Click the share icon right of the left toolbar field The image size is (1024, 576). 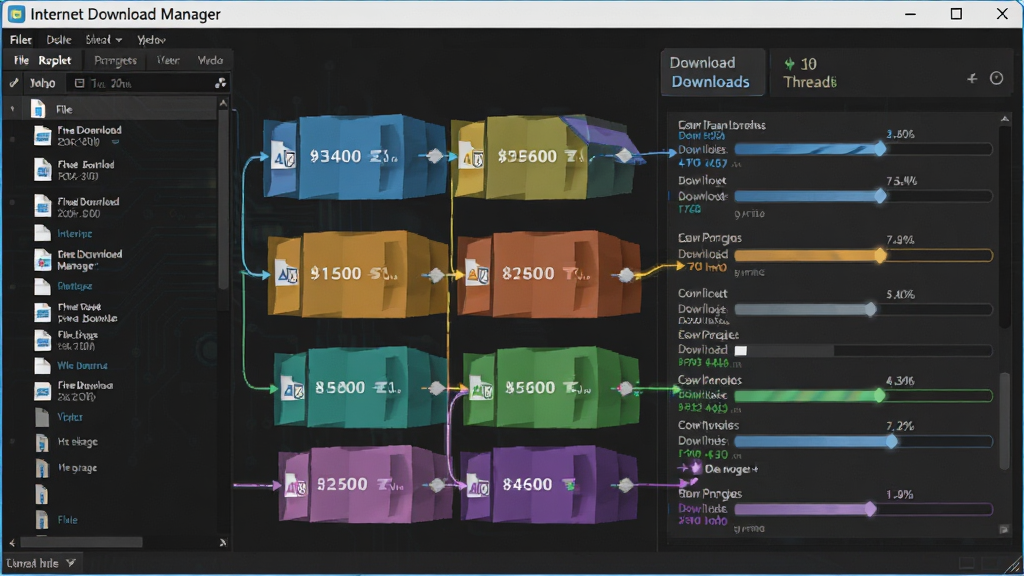pos(221,83)
